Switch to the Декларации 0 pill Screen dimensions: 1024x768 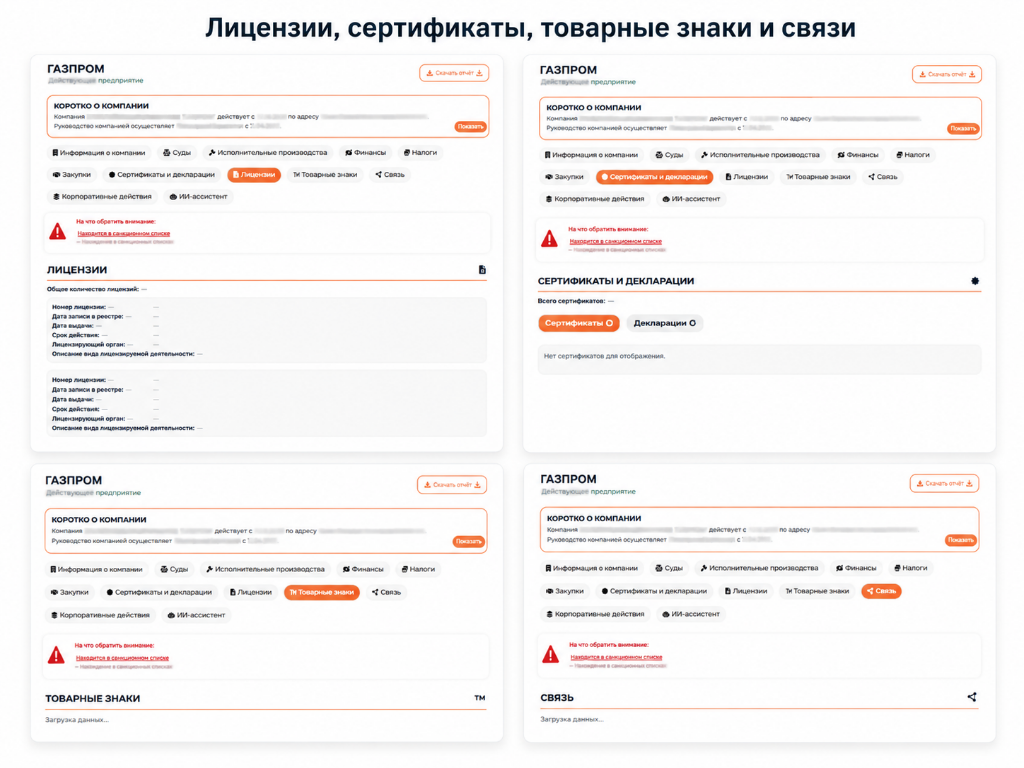(664, 323)
